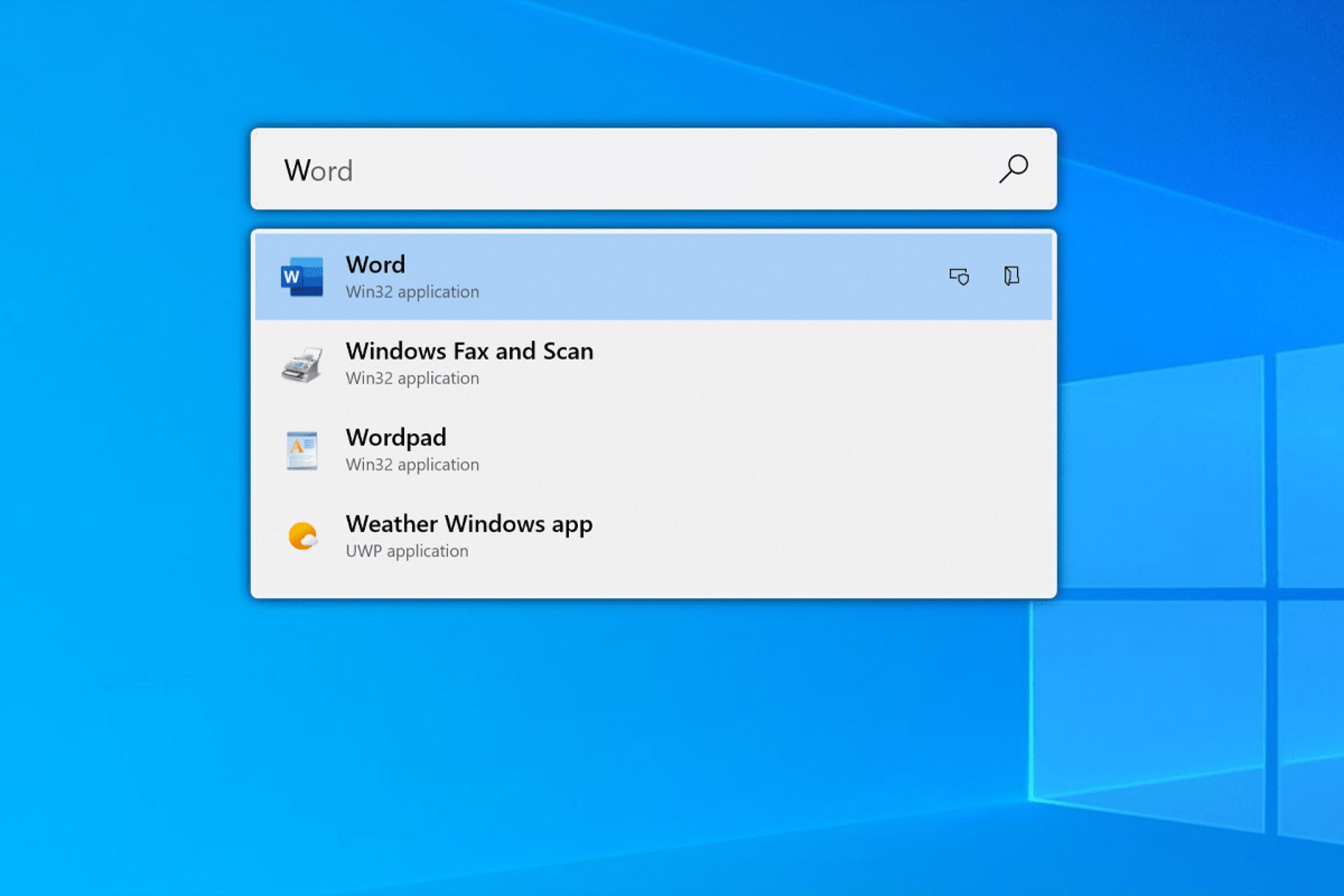1344x896 pixels.
Task: Click the Windows Fax and Scan printer icon
Action: (x=302, y=364)
